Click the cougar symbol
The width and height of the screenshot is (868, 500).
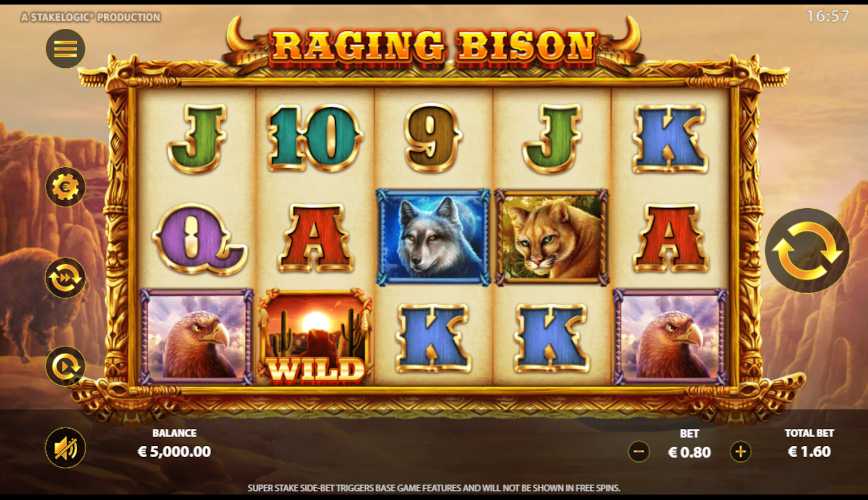tap(552, 237)
